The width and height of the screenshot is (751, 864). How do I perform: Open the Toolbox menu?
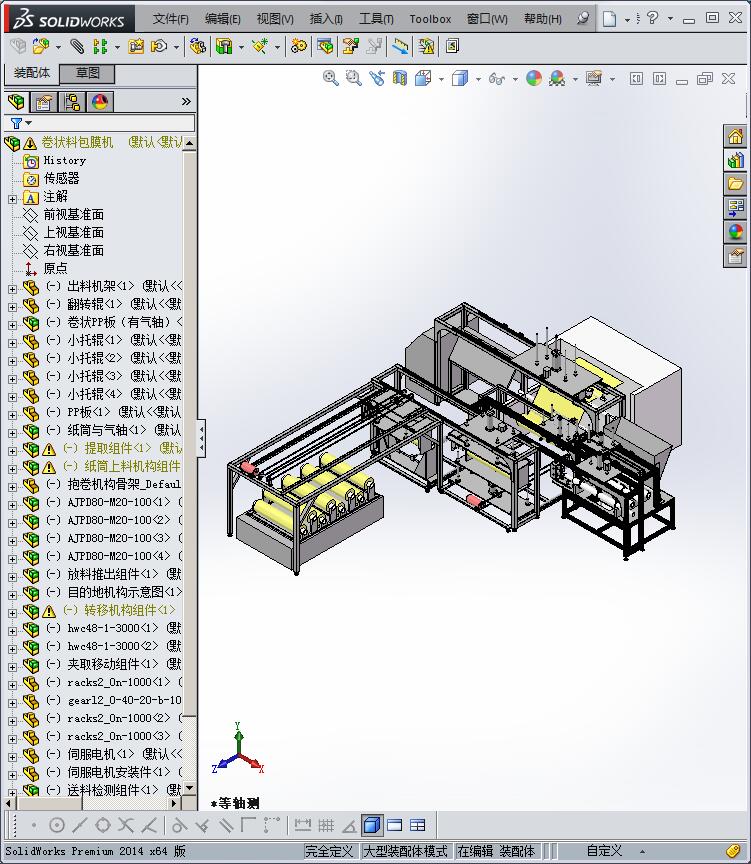430,19
